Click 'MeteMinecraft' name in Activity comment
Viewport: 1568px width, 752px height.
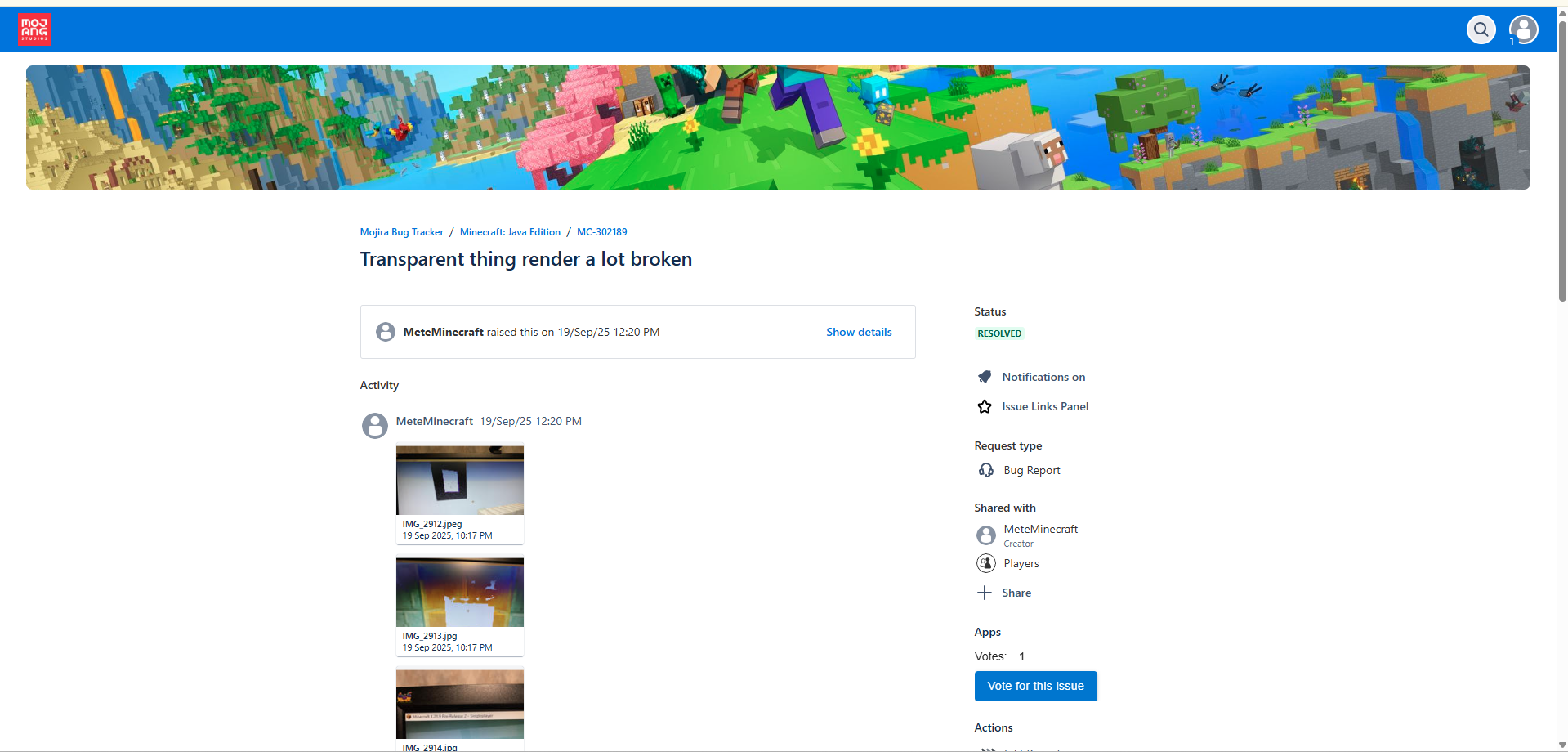(435, 421)
